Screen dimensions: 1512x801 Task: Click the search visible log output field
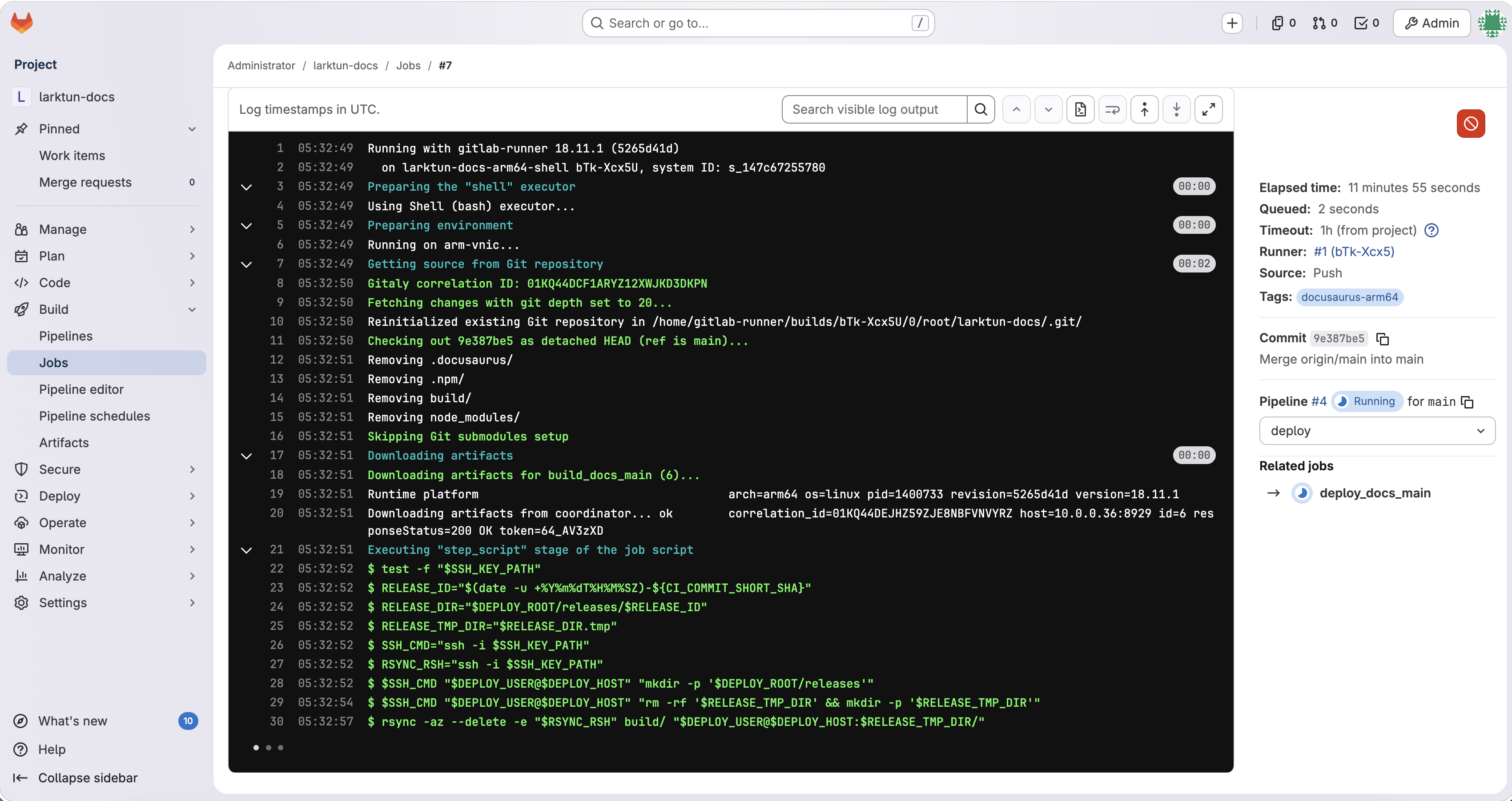(x=873, y=109)
